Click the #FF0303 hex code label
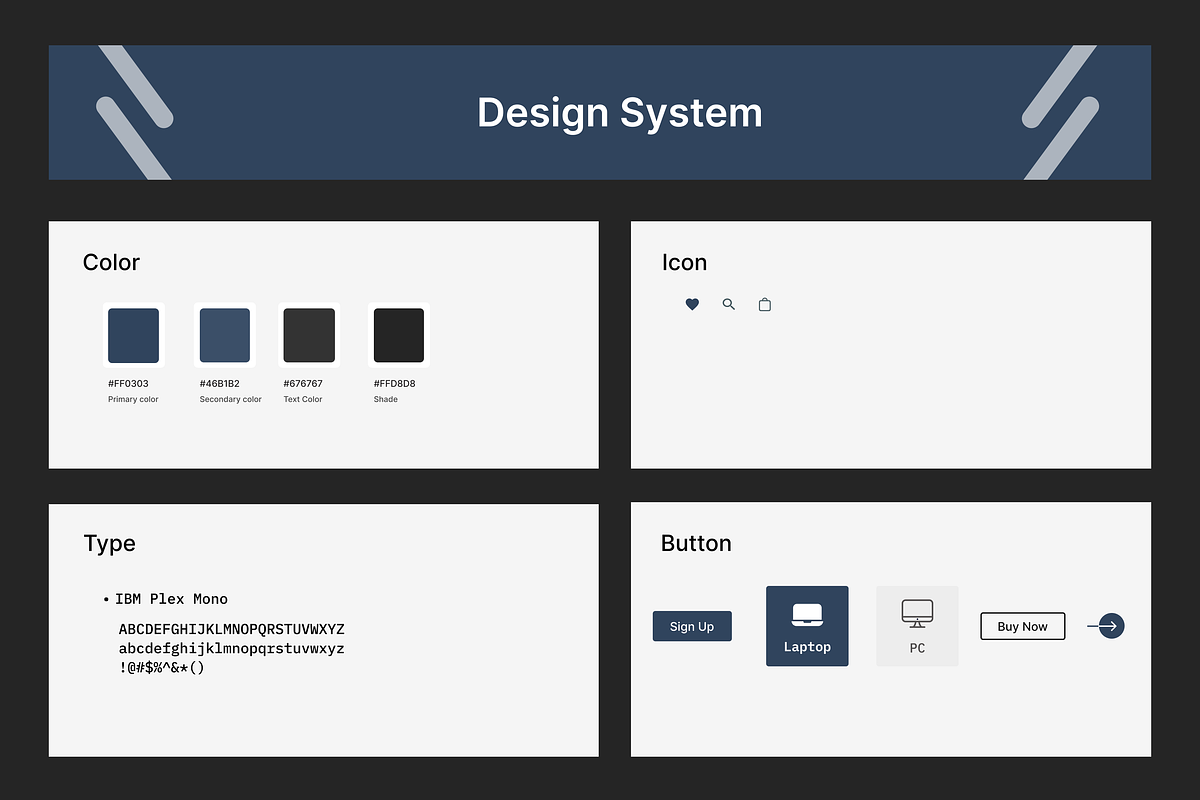 (x=128, y=384)
